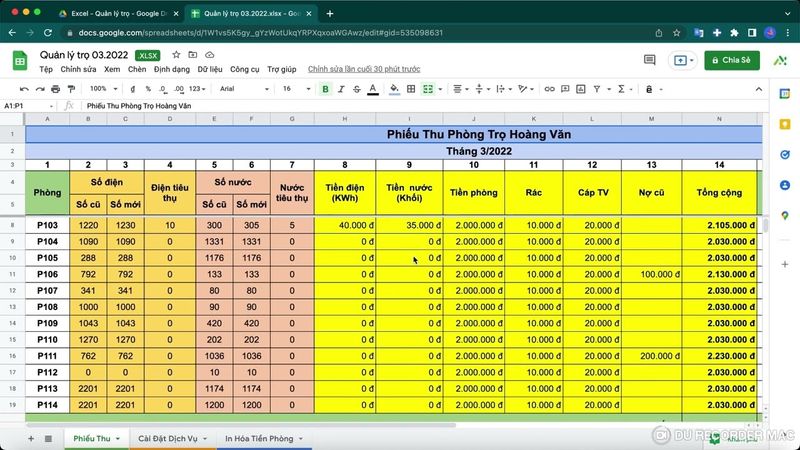
Task: Open text rotation dropdown
Action: point(526,89)
